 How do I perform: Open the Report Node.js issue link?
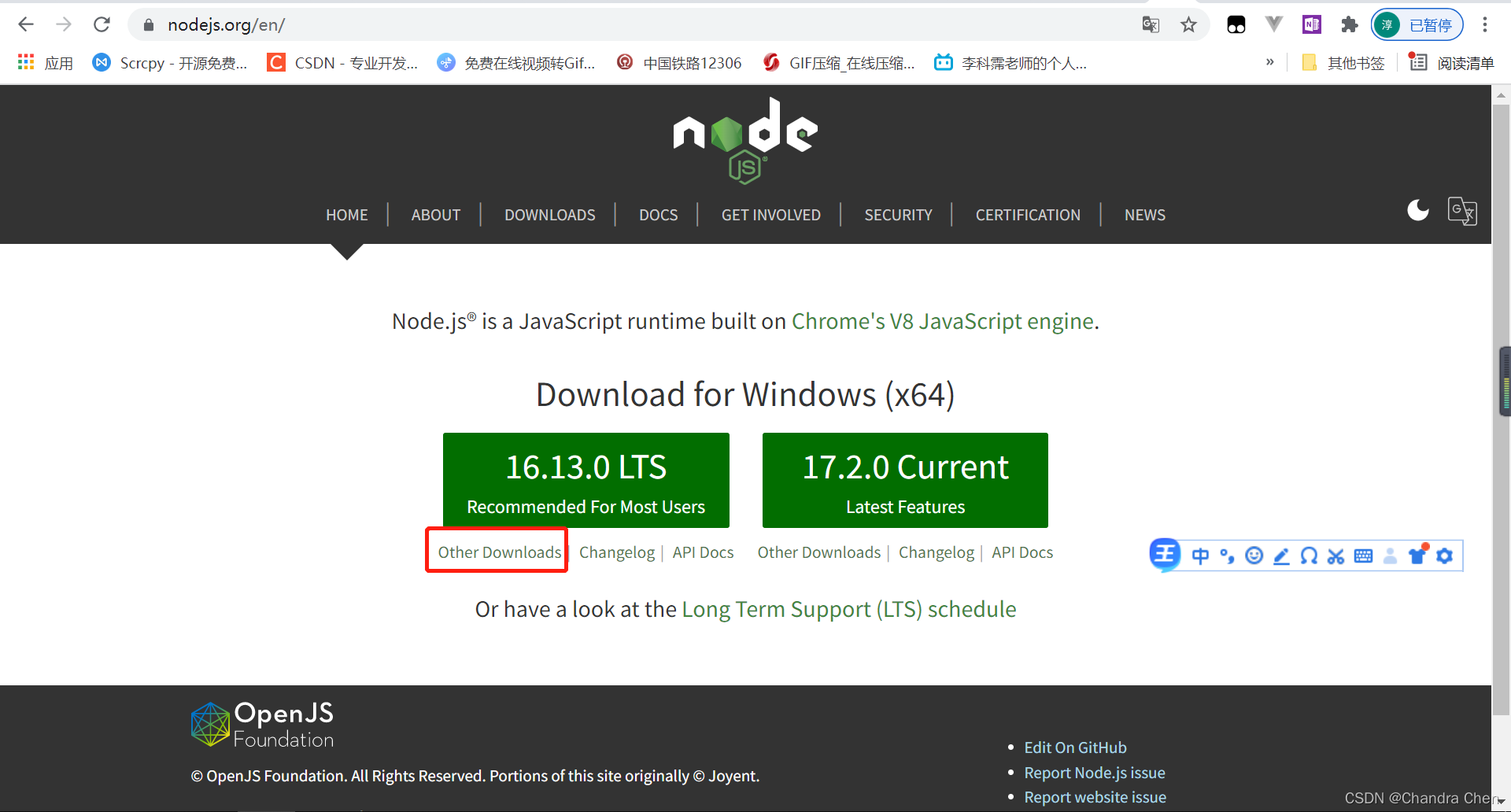pyautogui.click(x=1095, y=773)
